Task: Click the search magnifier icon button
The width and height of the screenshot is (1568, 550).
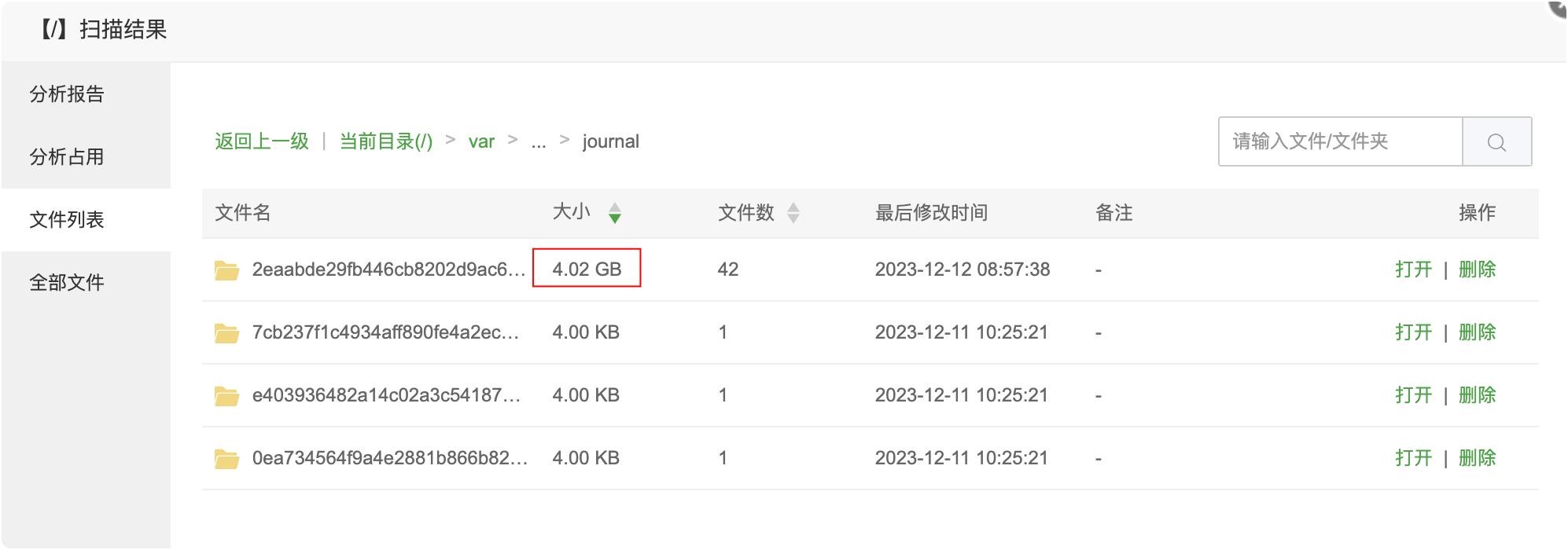Action: click(1496, 142)
